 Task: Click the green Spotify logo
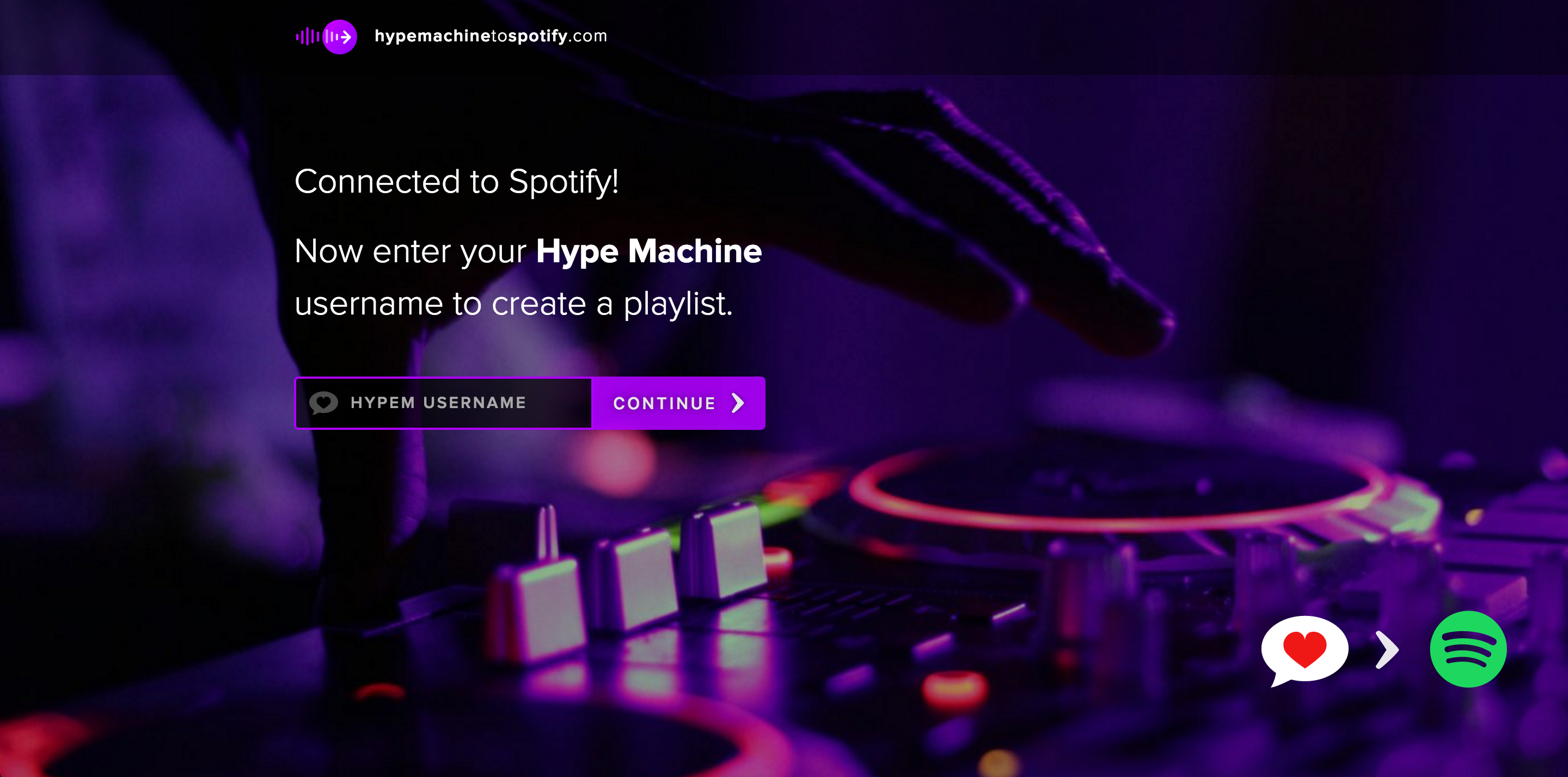[1468, 649]
